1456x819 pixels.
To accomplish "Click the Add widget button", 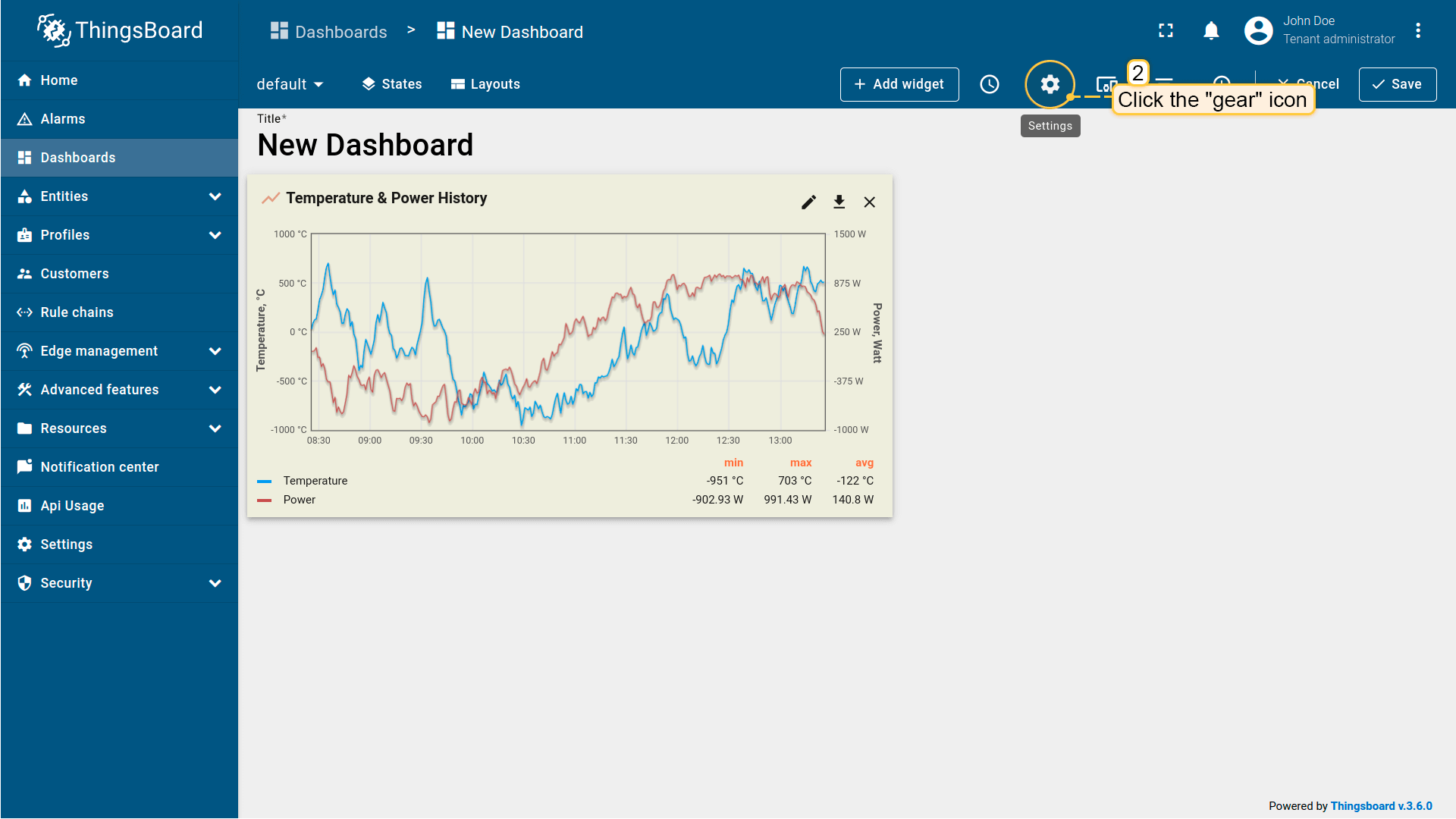I will [899, 84].
